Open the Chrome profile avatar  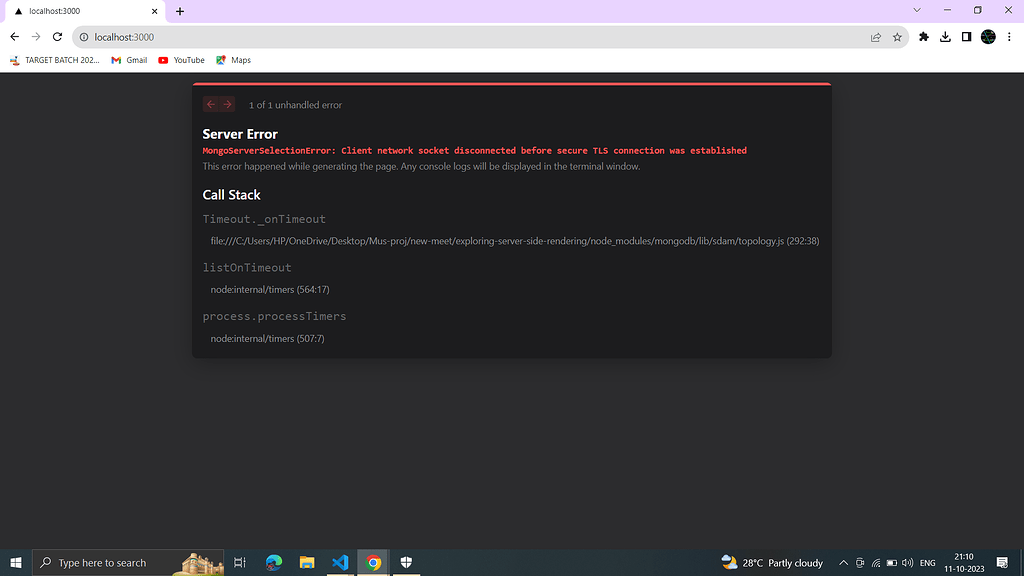(988, 37)
